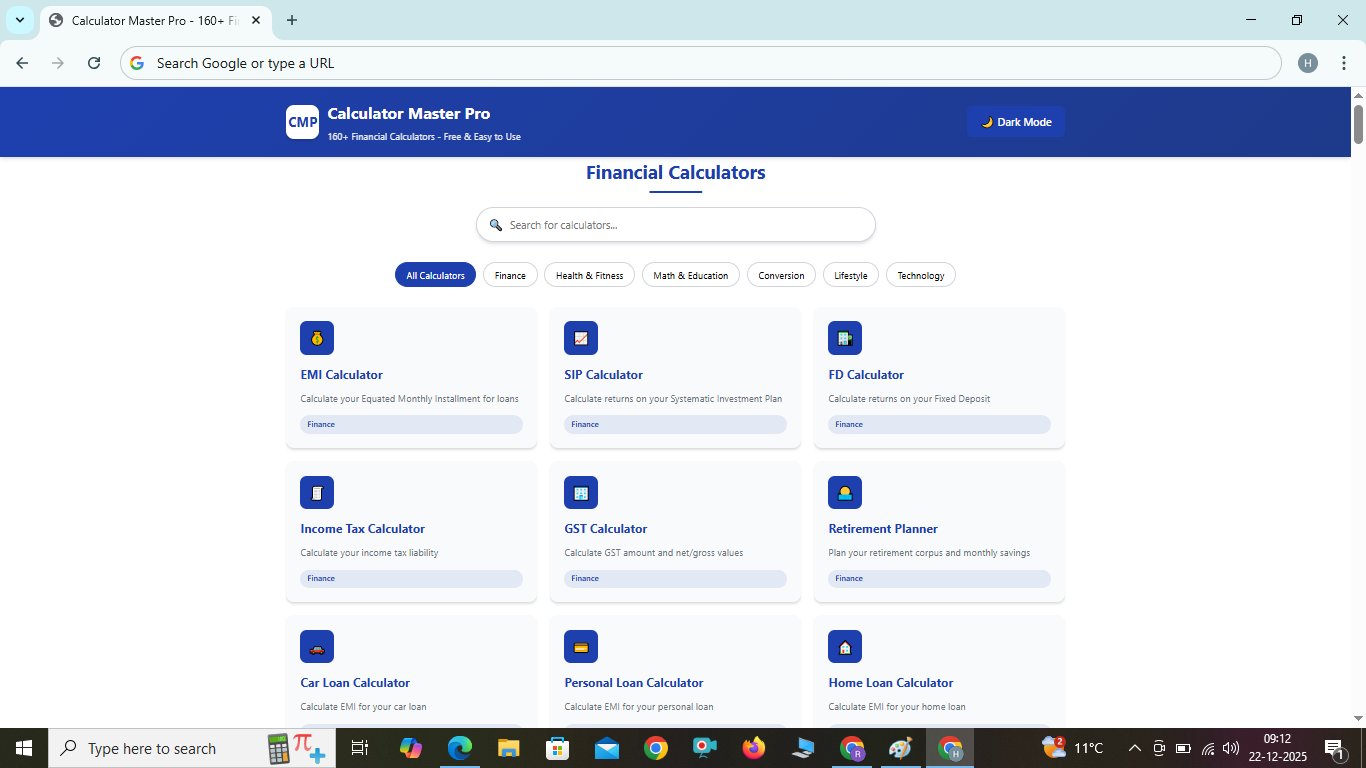Image resolution: width=1366 pixels, height=768 pixels.
Task: Click the GST Calculator icon
Action: pos(581,492)
